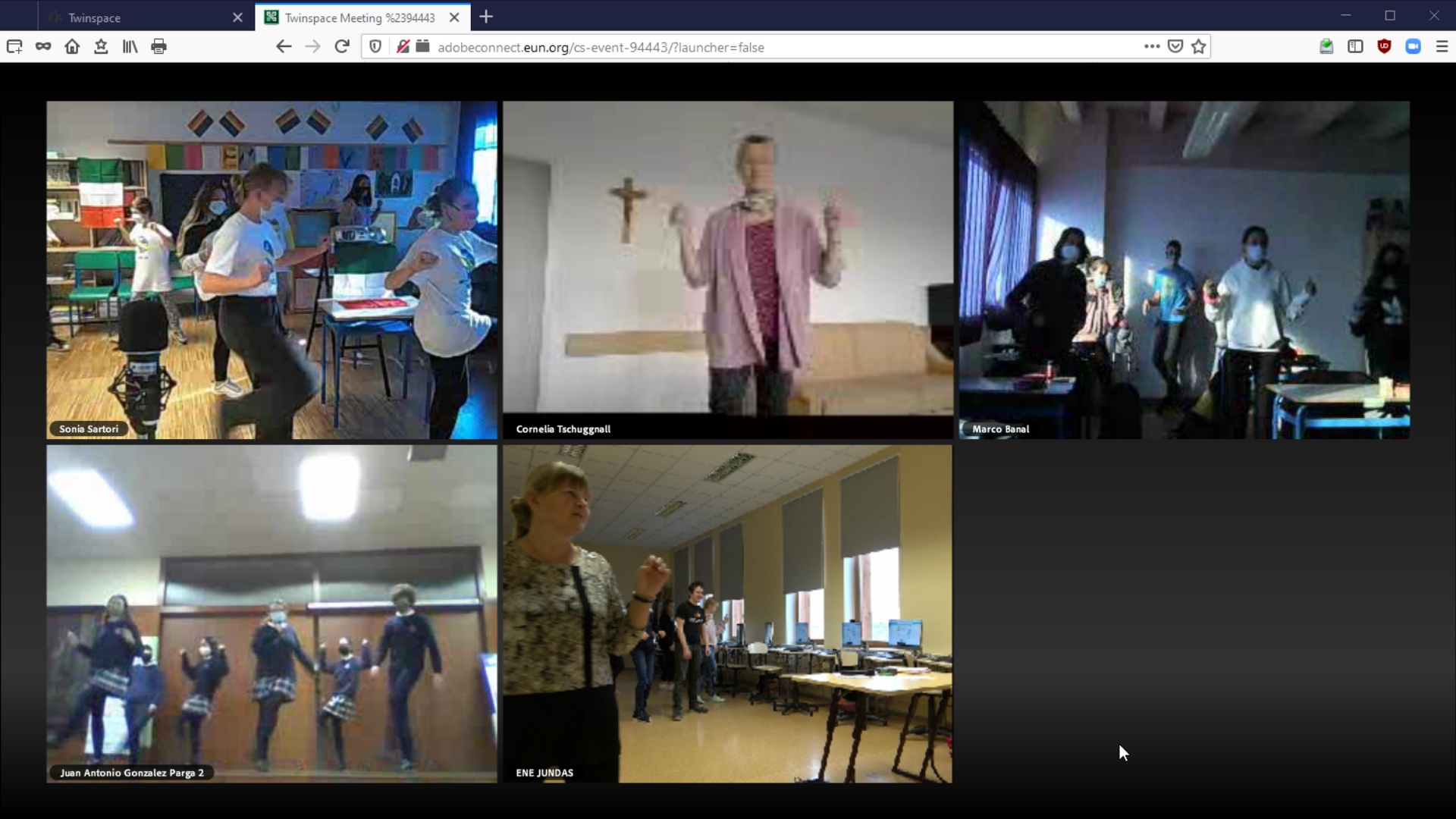Reload the current page
The height and width of the screenshot is (819, 1456).
click(x=342, y=47)
